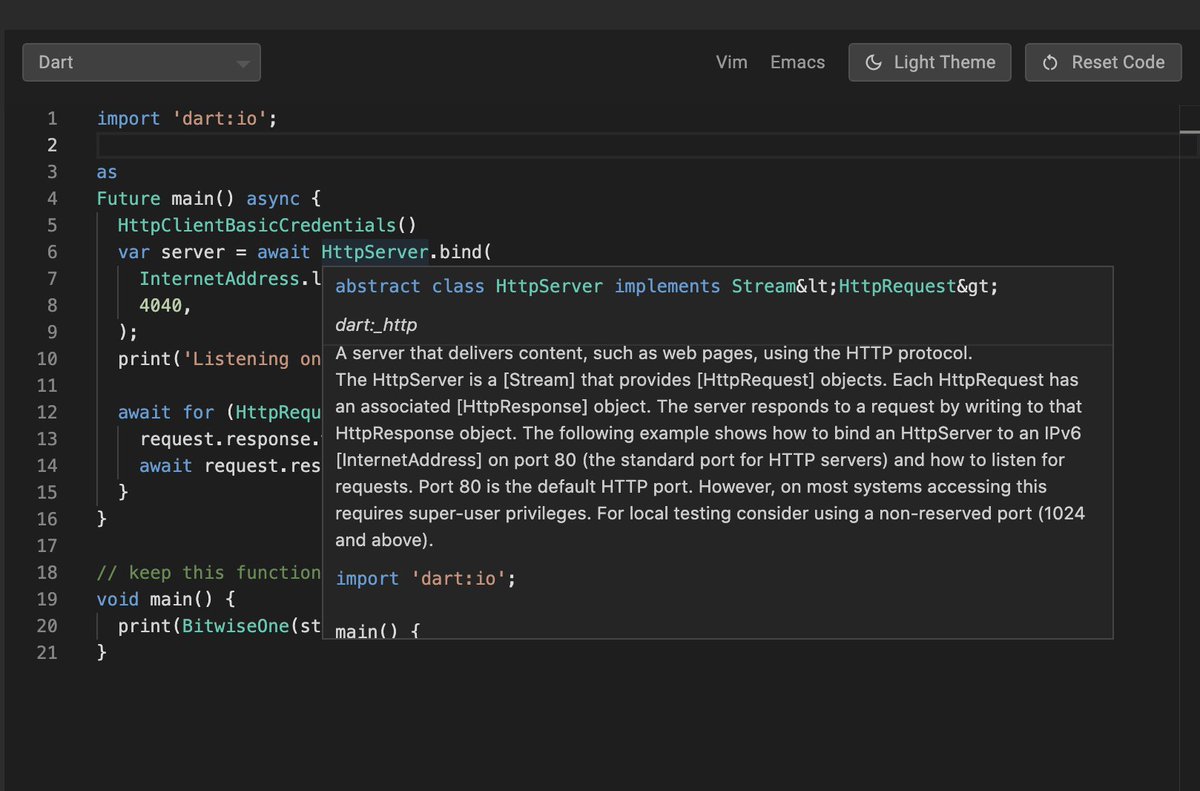Click import 'dart:io'; in tooltip example
1200x791 pixels.
coord(426,579)
